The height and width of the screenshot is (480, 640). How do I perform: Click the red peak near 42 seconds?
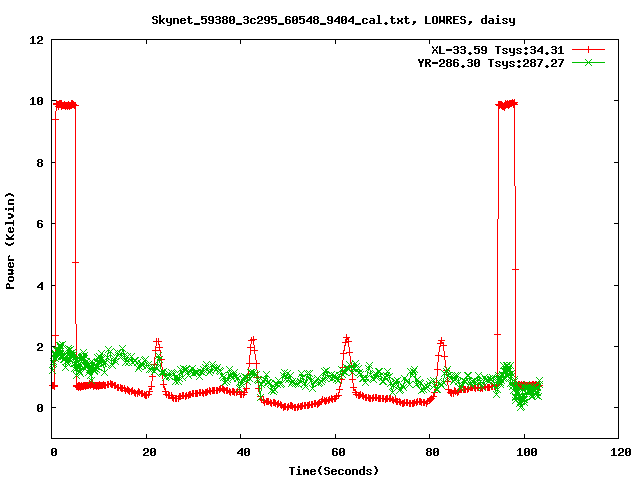(253, 340)
